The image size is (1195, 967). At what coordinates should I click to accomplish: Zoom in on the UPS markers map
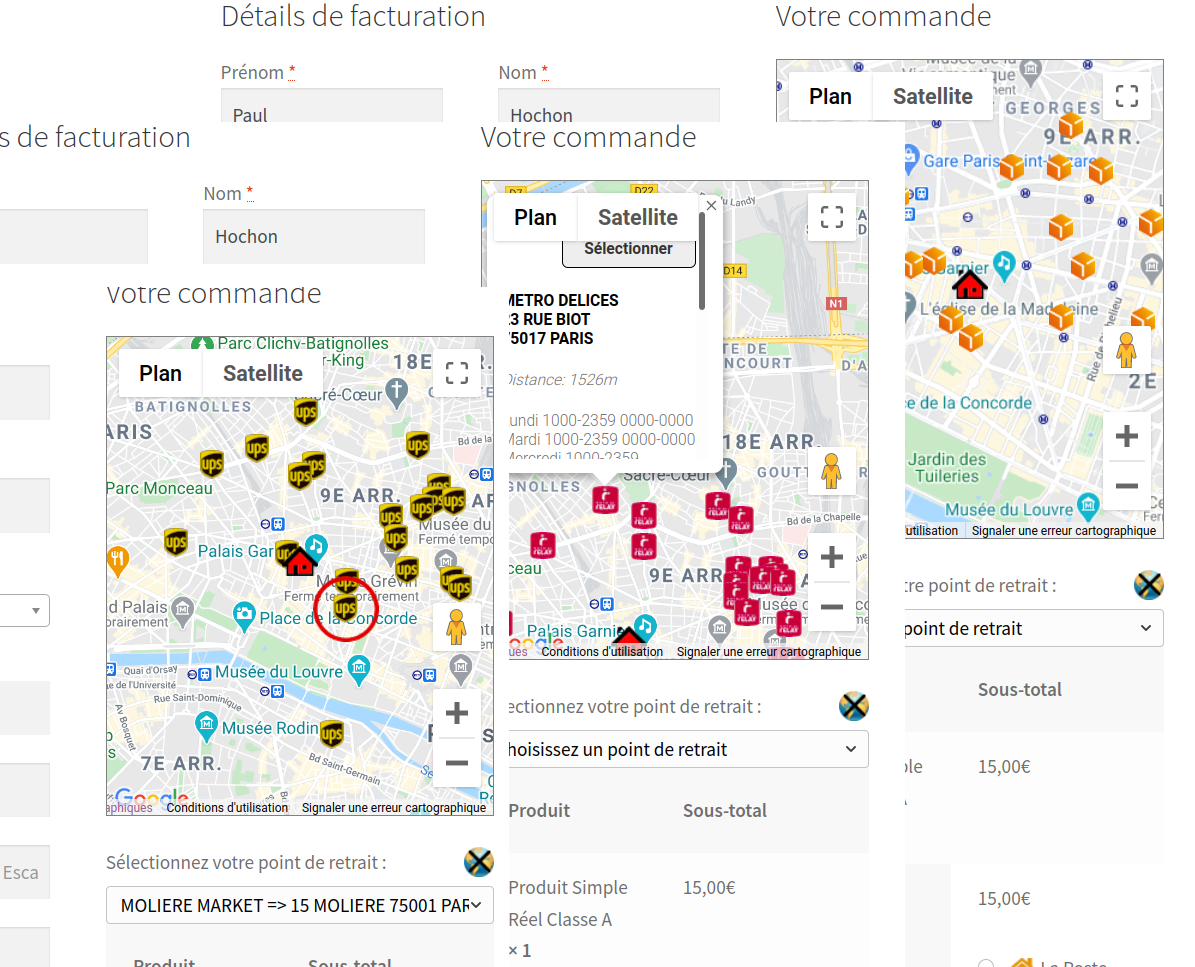click(x=457, y=713)
